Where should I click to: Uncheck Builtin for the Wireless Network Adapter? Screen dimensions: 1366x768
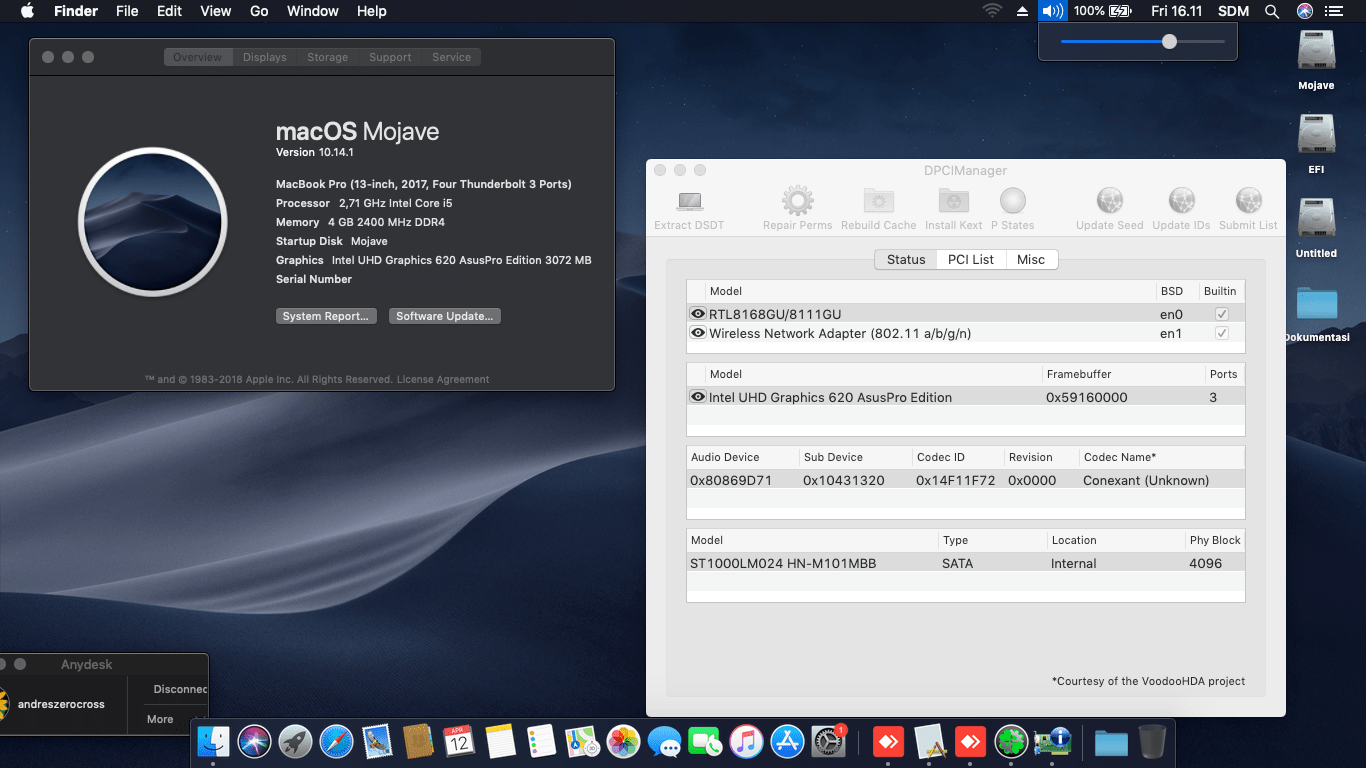(x=1221, y=333)
